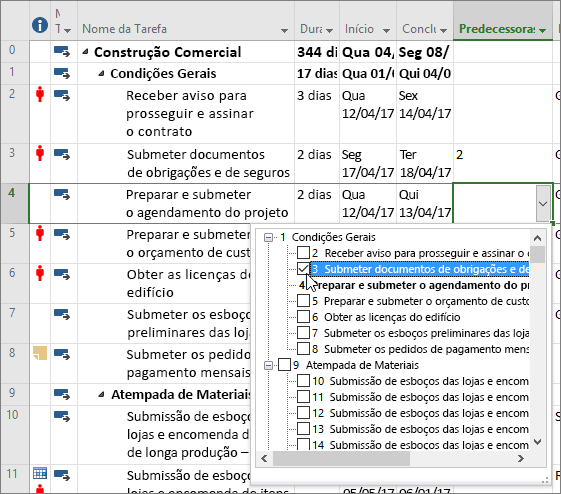The image size is (561, 494).
Task: Click the task mode icon in row 9
Action: pos(62,394)
